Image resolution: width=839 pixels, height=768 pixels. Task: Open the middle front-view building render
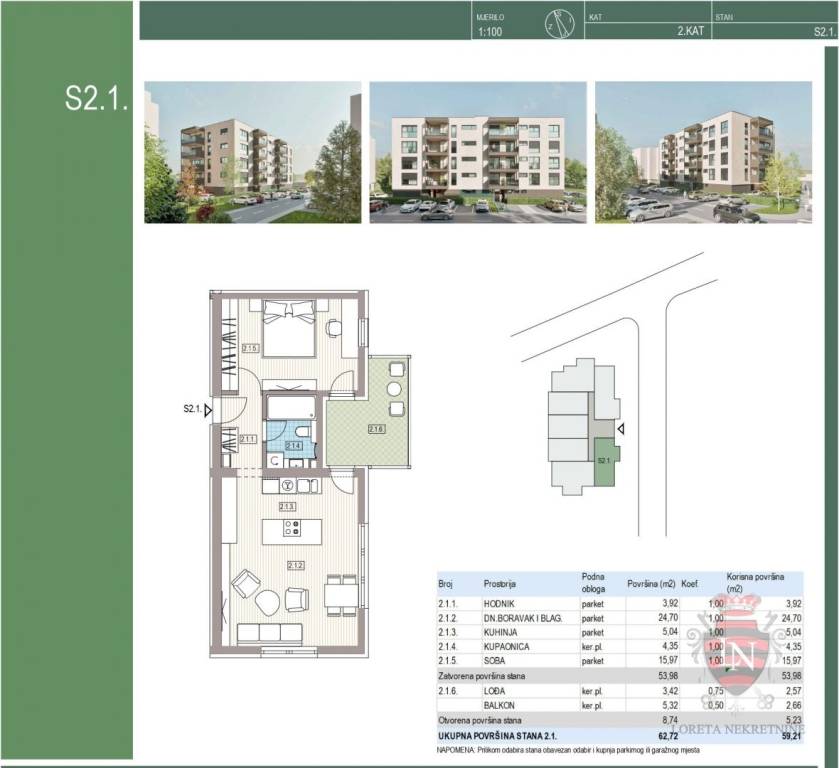pos(478,152)
